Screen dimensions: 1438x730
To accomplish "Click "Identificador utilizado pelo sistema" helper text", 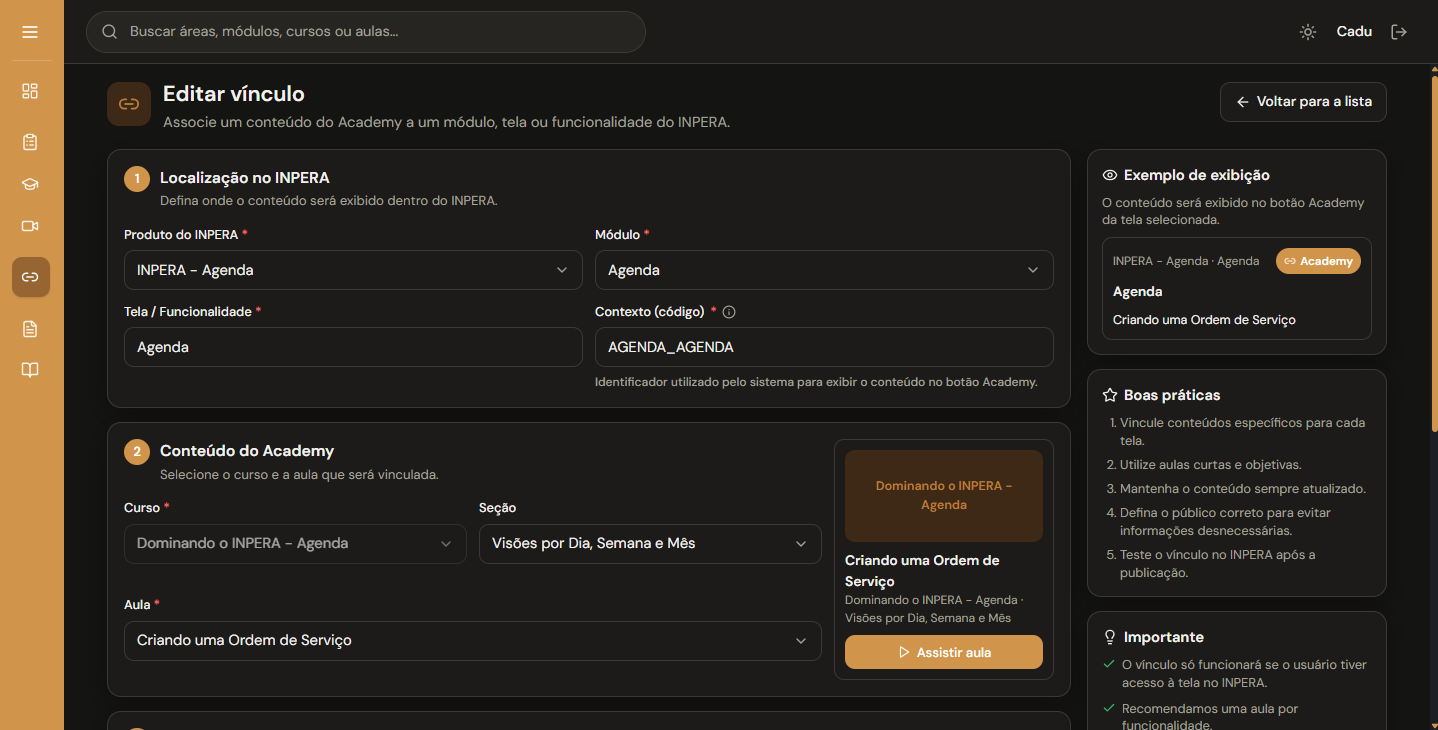I will pos(816,382).
